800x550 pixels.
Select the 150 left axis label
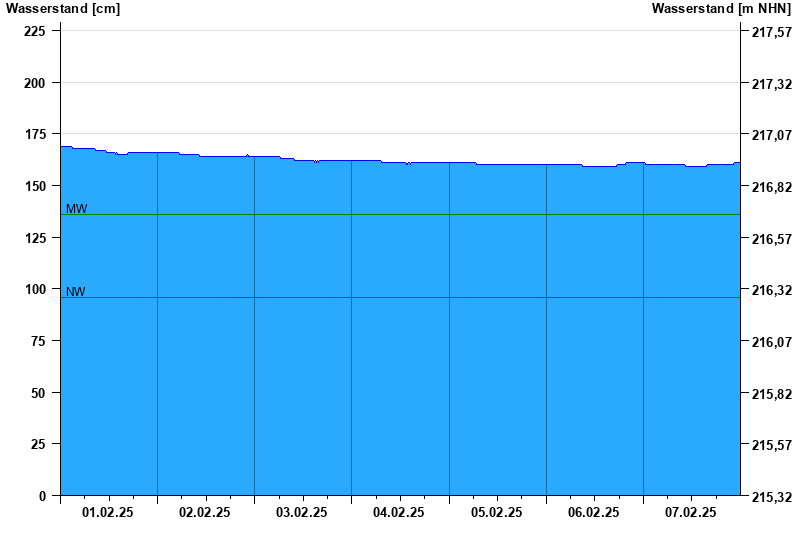pos(35,186)
